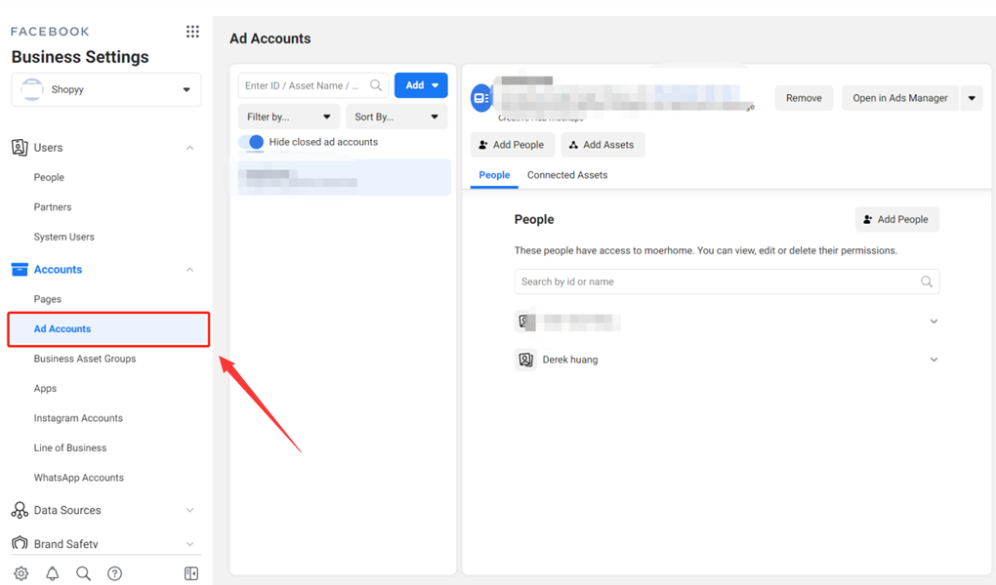Click the blue Add button
This screenshot has width=996, height=585.
click(421, 85)
